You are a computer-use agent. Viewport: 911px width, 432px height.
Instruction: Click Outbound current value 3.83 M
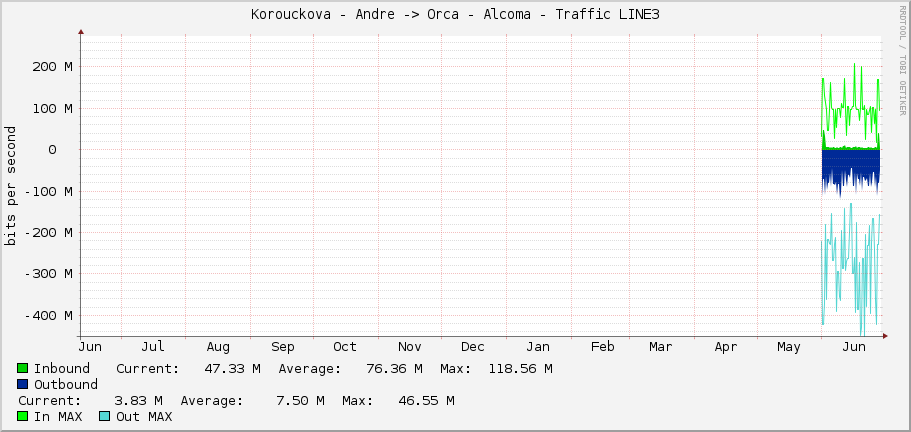point(138,401)
